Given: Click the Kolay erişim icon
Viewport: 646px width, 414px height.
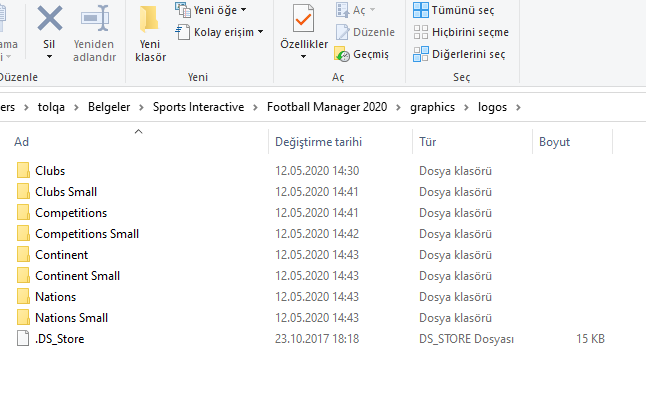Looking at the screenshot, I should 183,32.
